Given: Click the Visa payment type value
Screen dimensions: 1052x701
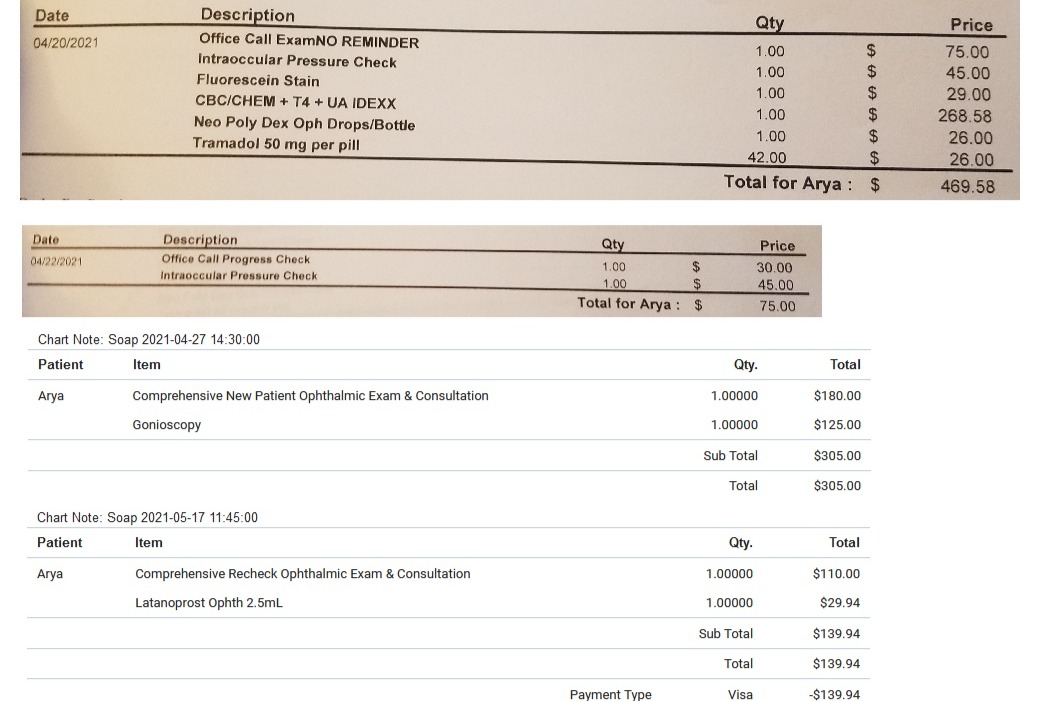Looking at the screenshot, I should click(x=741, y=694).
